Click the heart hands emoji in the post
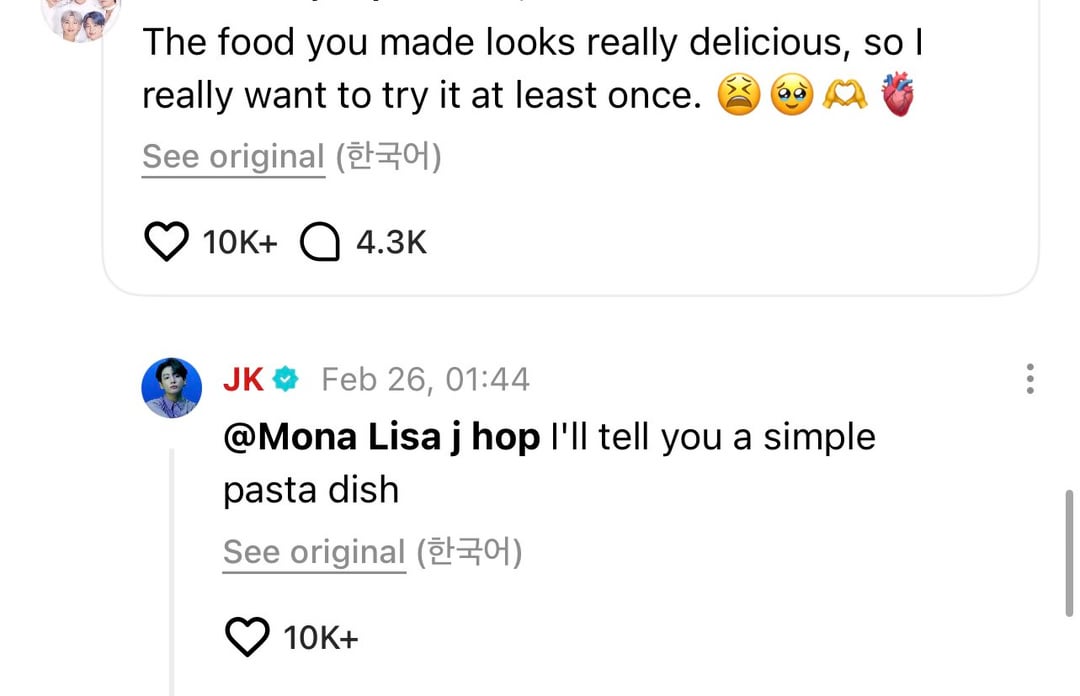Image resolution: width=1080 pixels, height=696 pixels. 843,96
